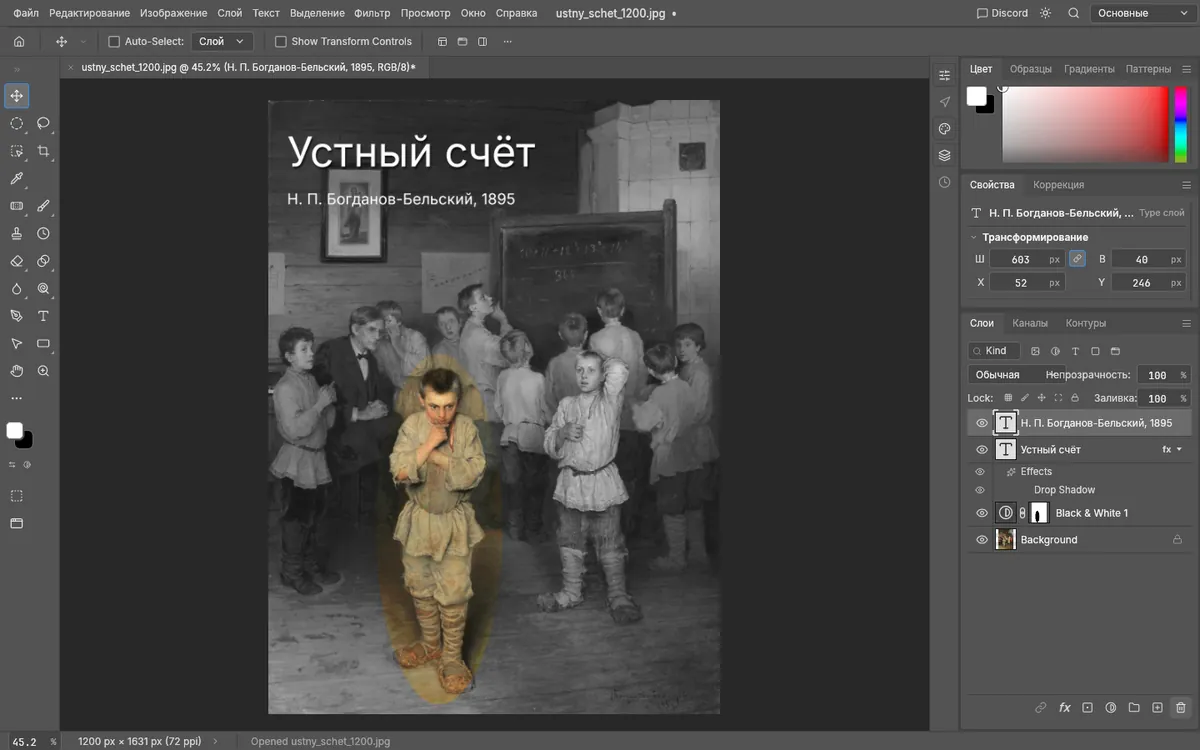Screen dimensions: 1200x750
Task: Open the Layers panel hamburger menu
Action: [1186, 323]
